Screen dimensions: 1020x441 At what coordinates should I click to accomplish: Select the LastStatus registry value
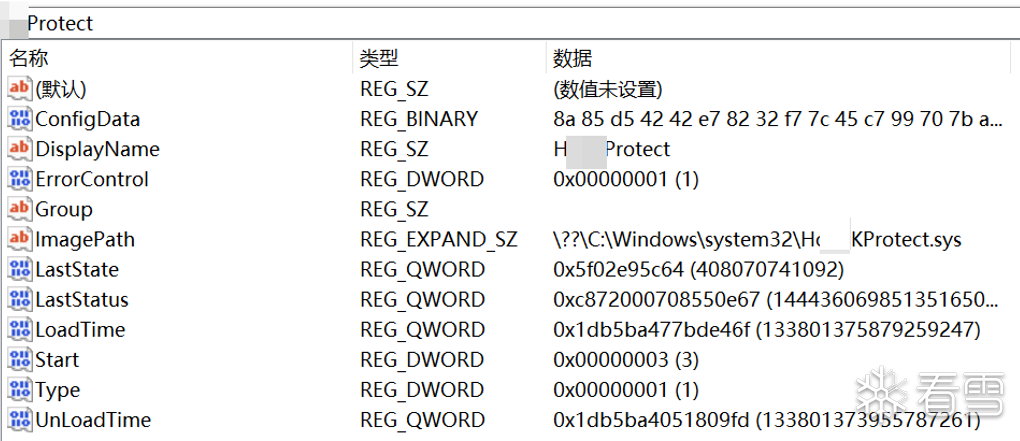pos(82,299)
